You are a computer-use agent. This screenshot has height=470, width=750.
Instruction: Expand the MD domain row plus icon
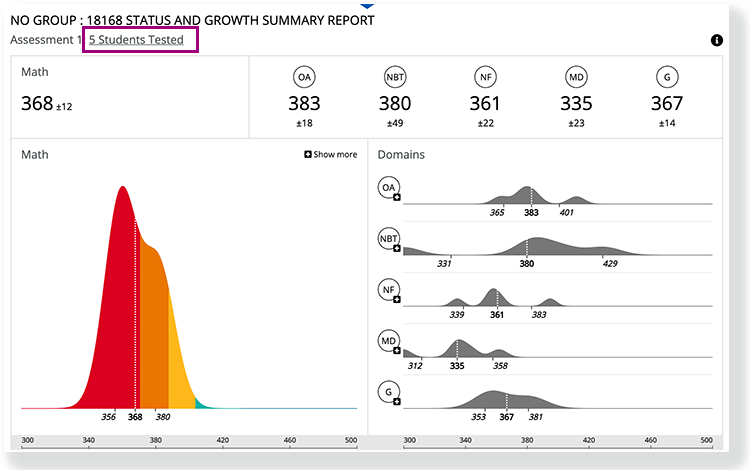[397, 351]
